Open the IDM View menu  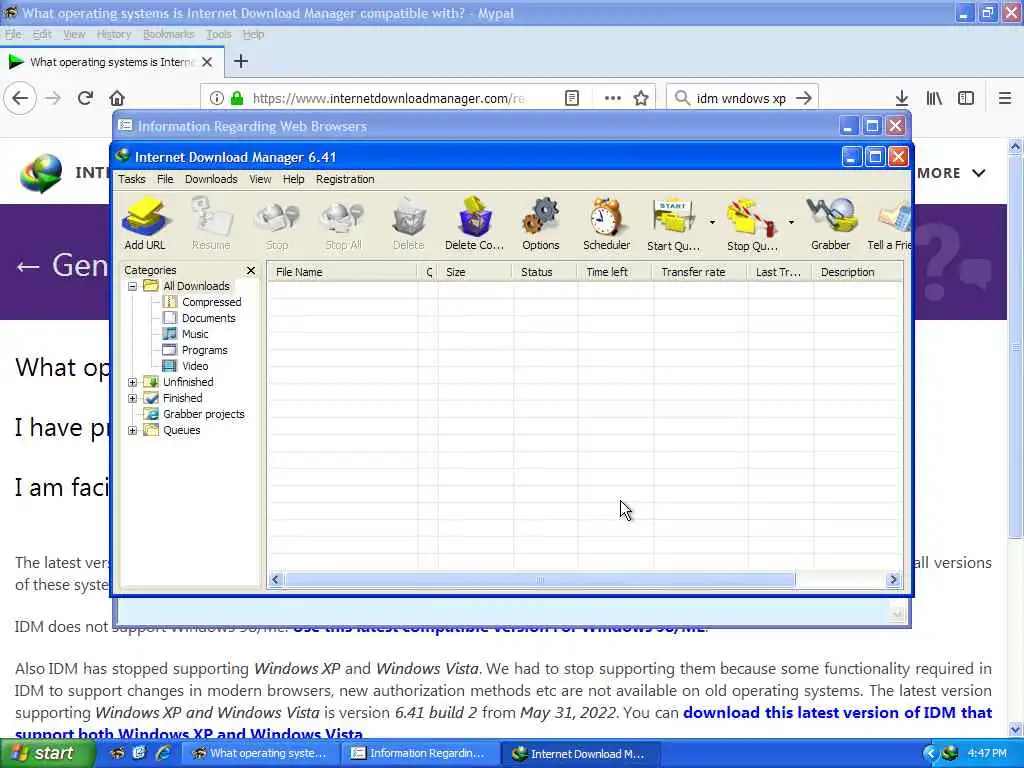click(260, 179)
